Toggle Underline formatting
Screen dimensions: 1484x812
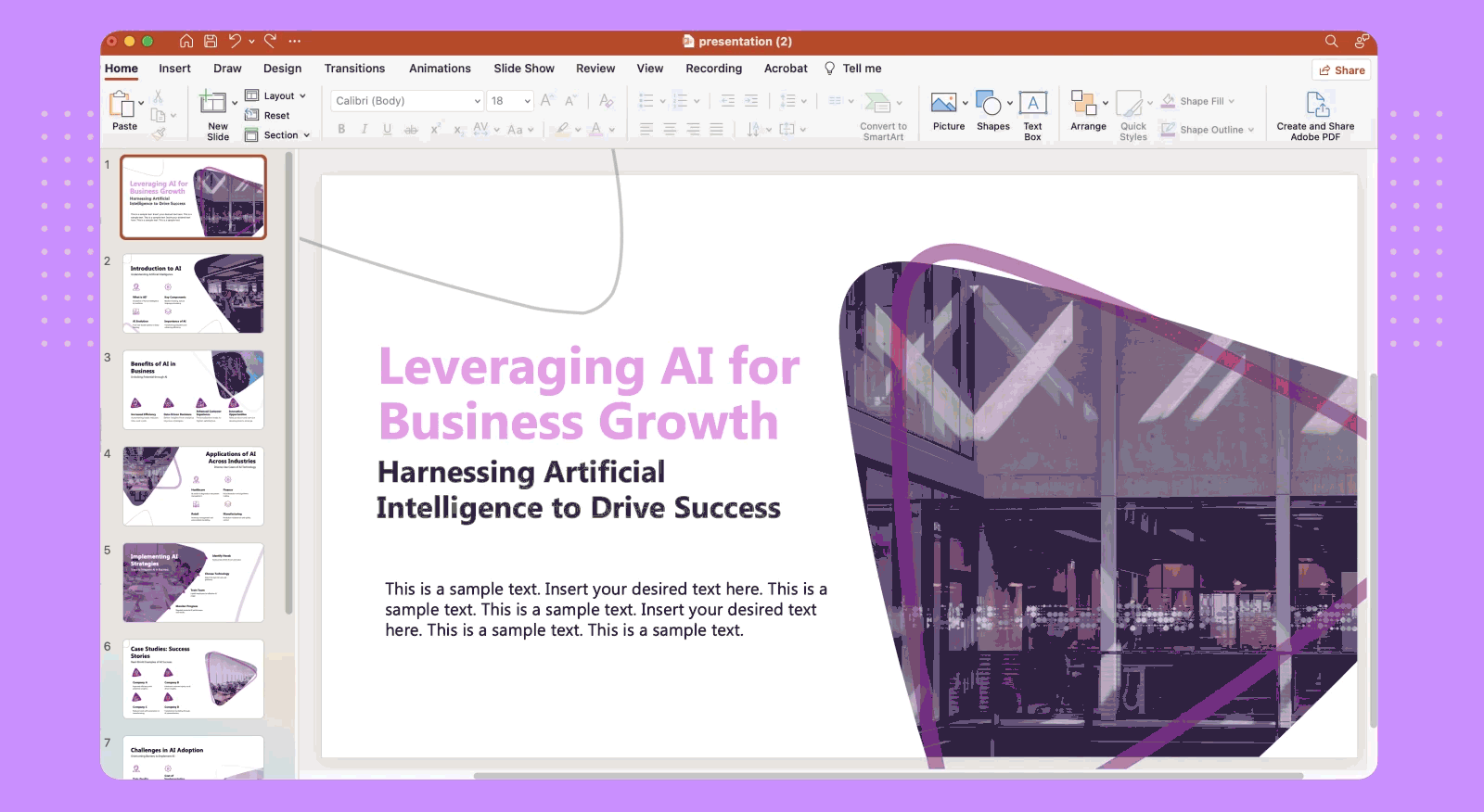(x=388, y=129)
